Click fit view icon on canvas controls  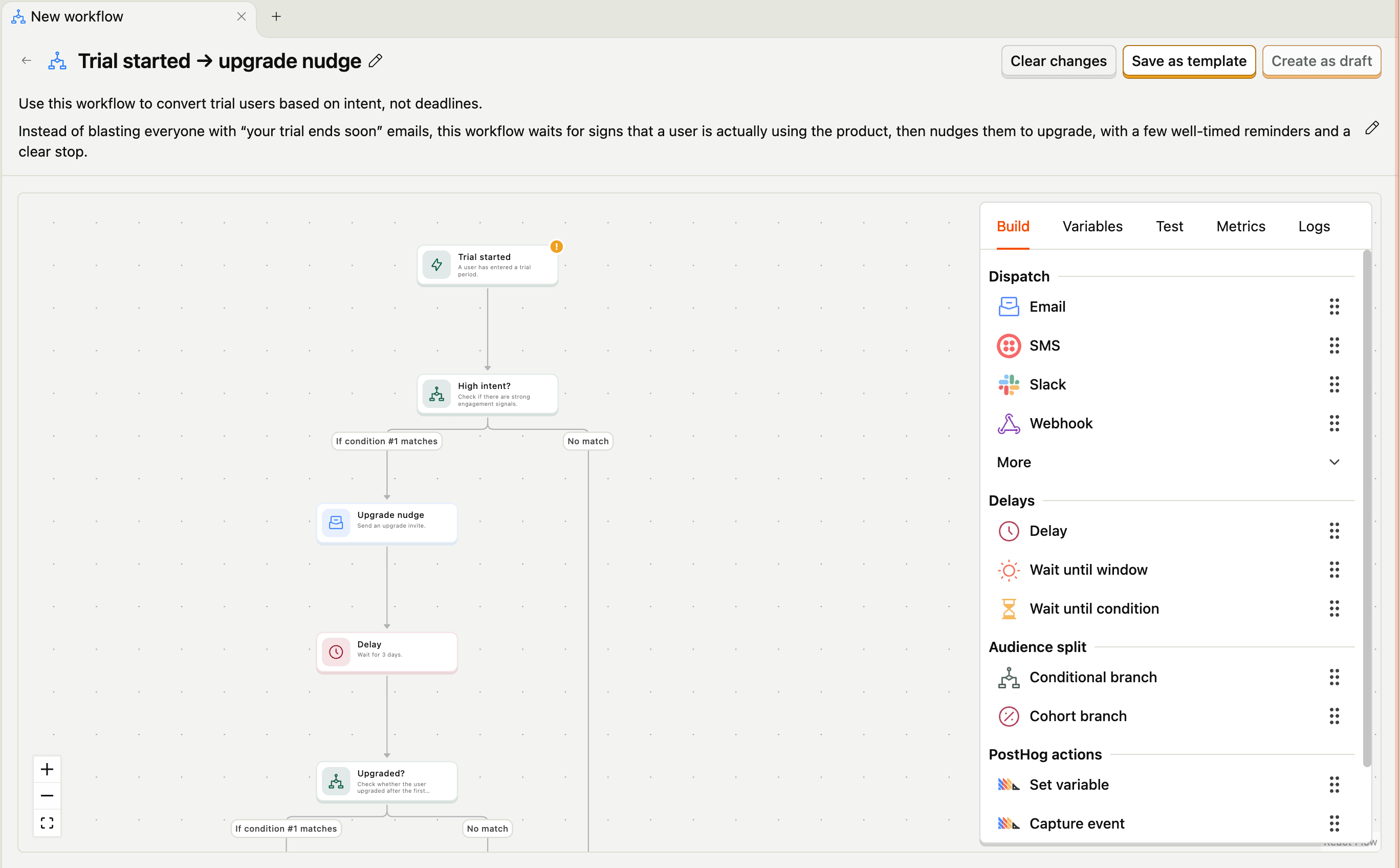pos(47,822)
